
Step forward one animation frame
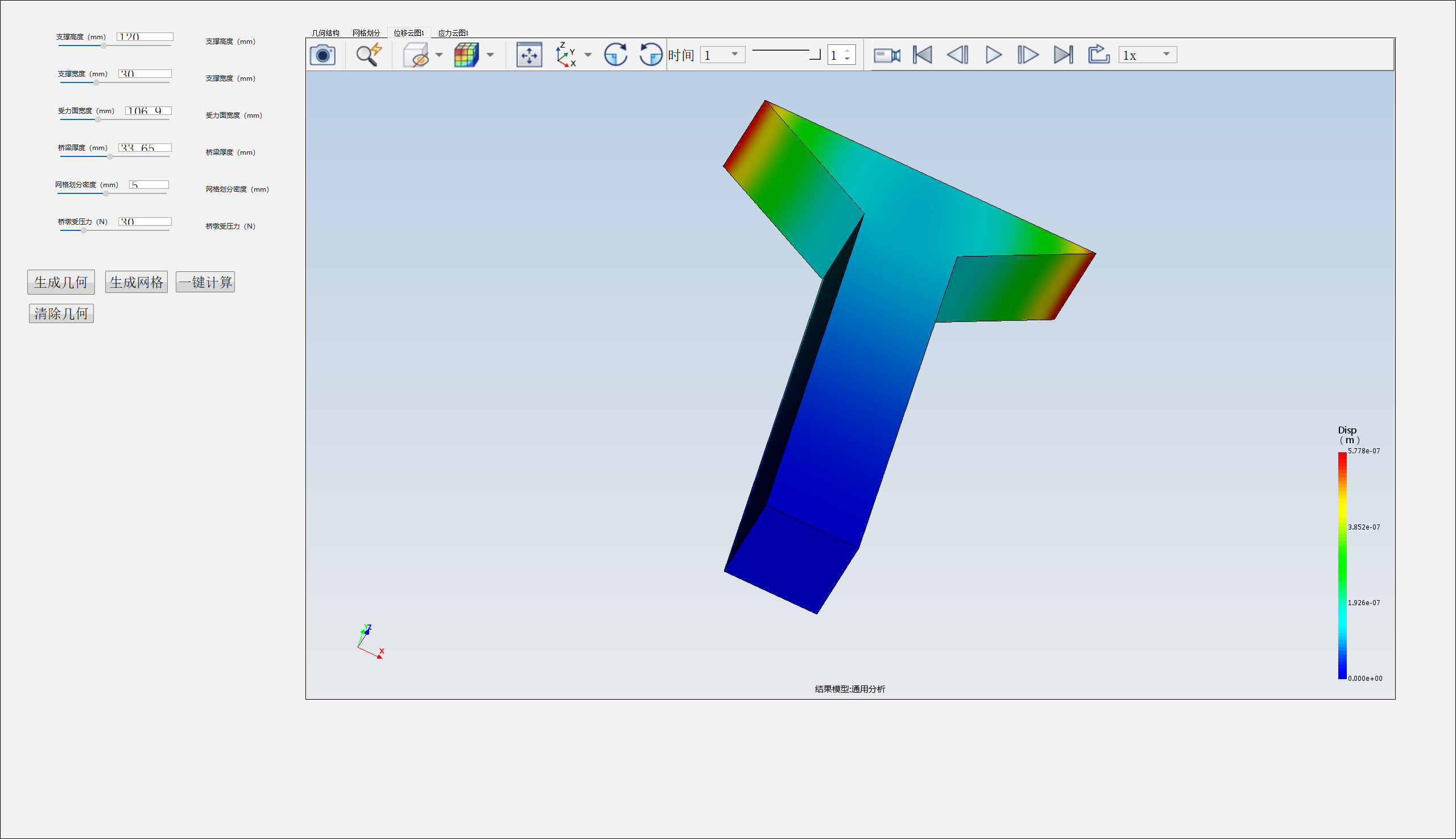click(1028, 55)
